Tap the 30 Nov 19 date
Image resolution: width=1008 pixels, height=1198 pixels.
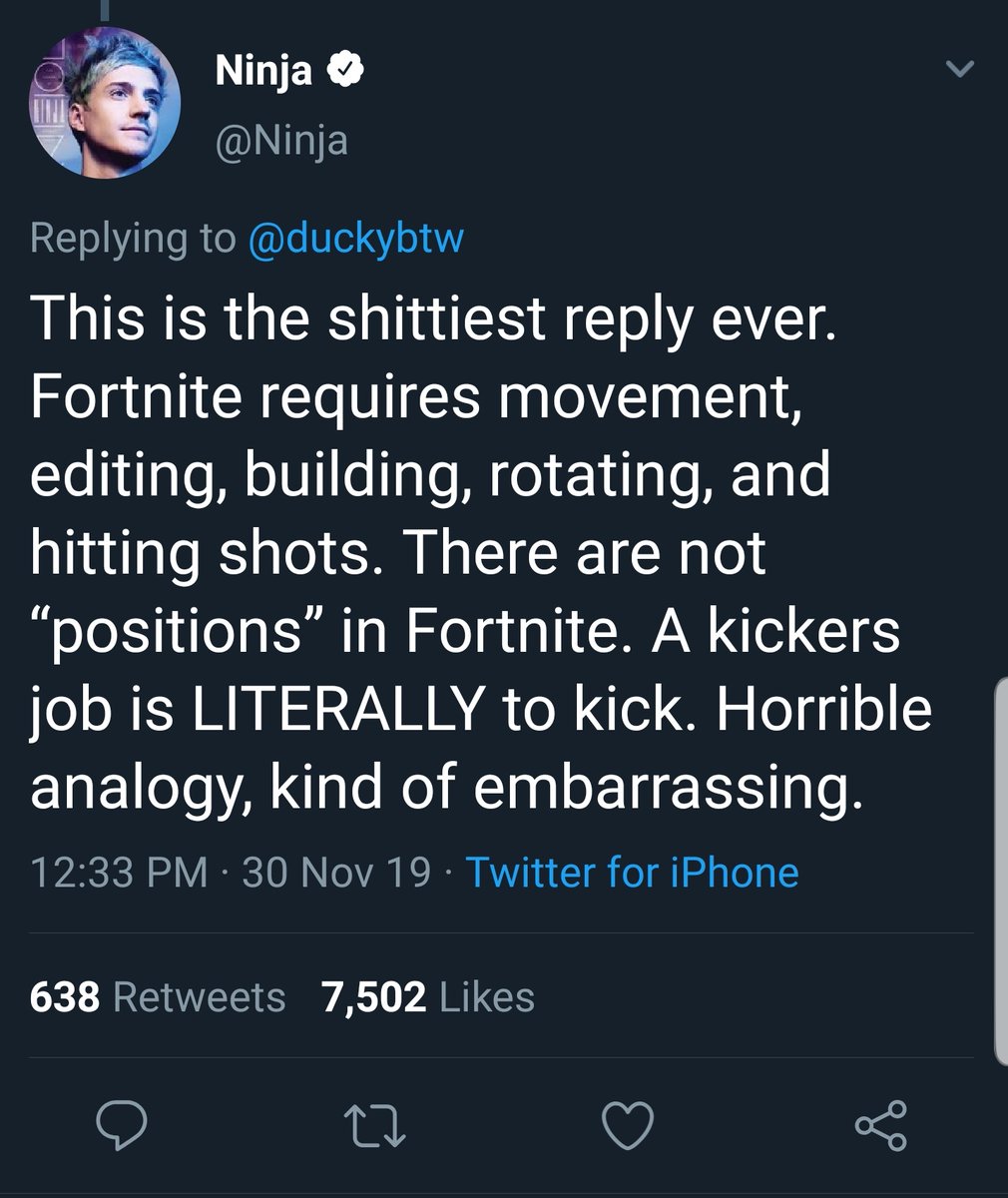pos(335,872)
